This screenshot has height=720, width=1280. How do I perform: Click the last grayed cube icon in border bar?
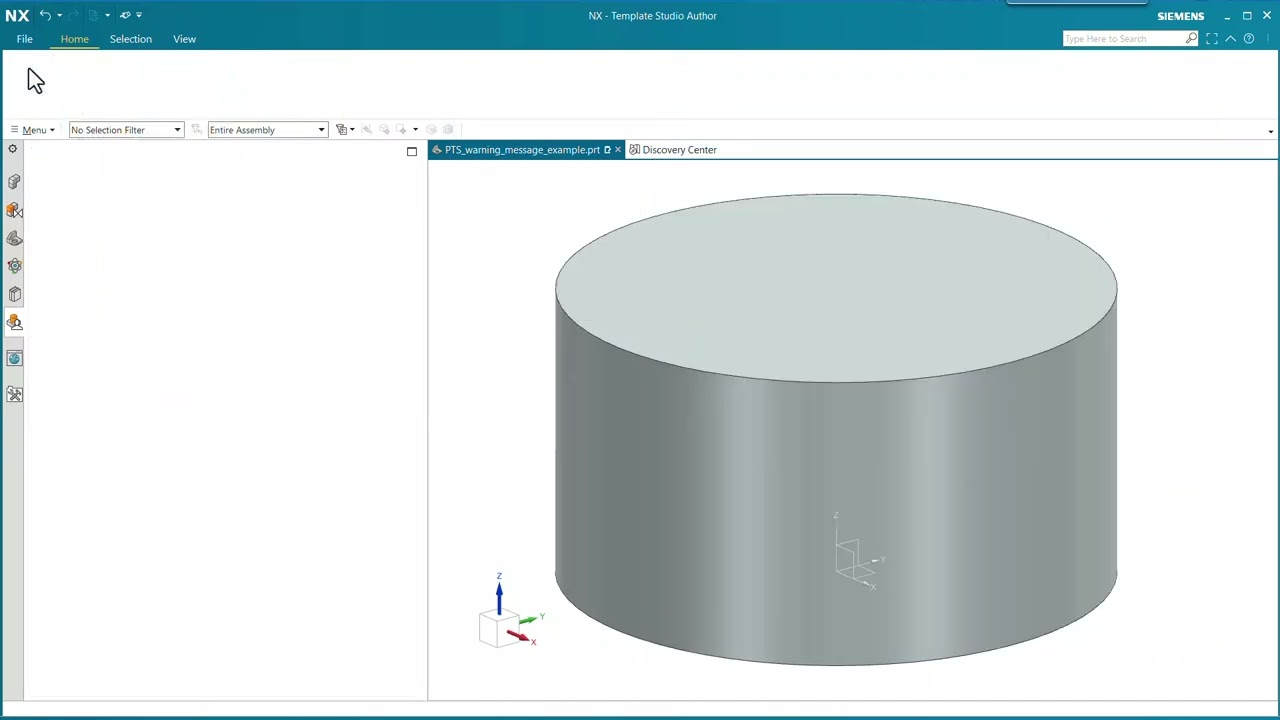coord(448,129)
